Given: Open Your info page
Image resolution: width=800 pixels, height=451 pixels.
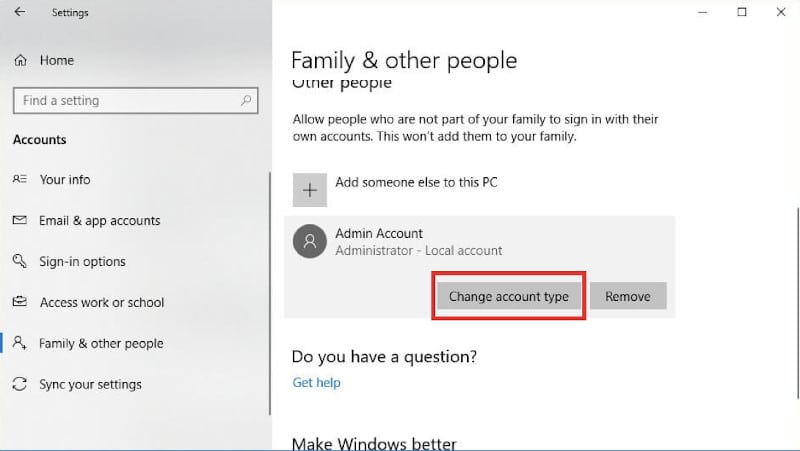Looking at the screenshot, I should click(65, 180).
